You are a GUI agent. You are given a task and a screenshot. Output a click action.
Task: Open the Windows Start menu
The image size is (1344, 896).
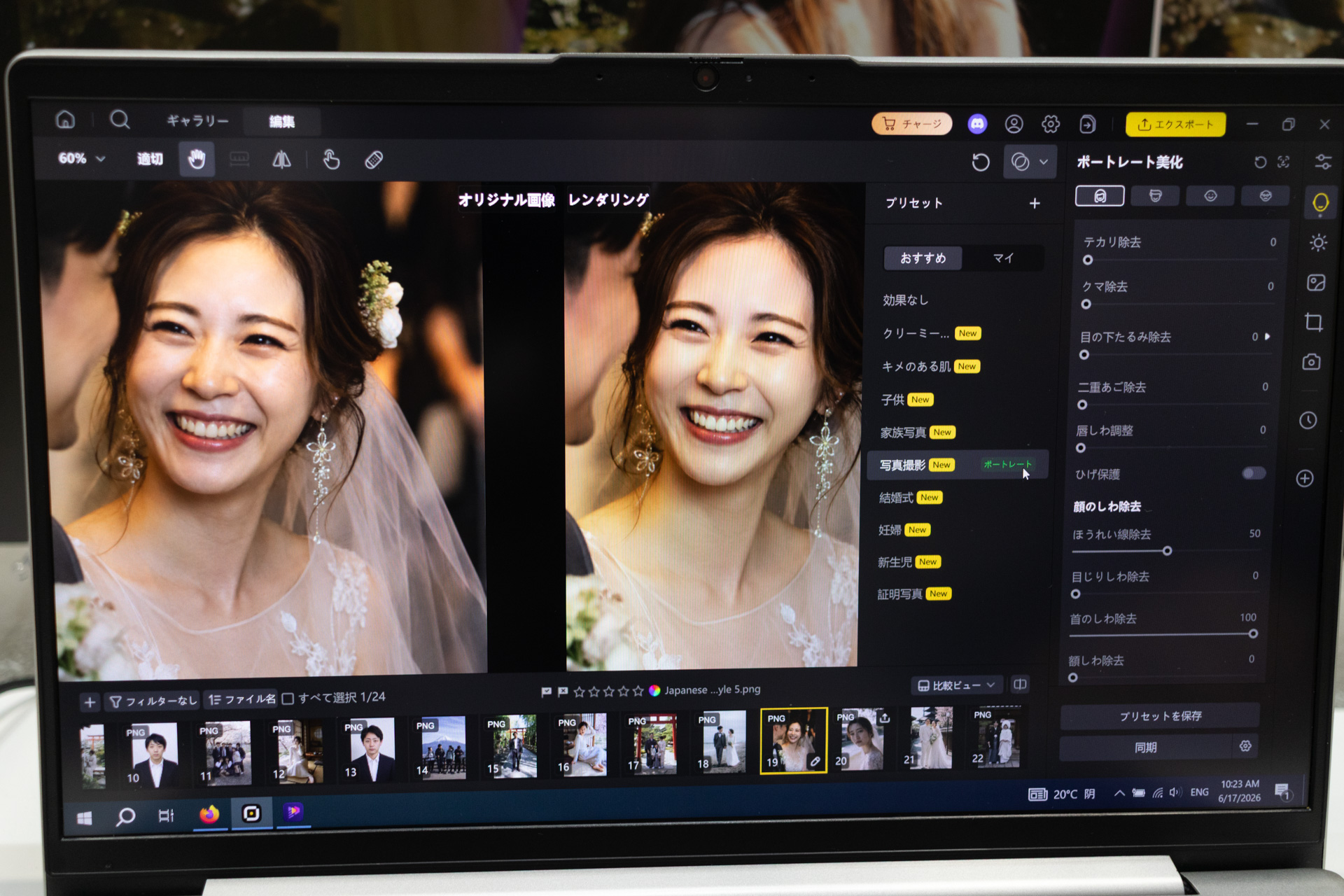(85, 818)
